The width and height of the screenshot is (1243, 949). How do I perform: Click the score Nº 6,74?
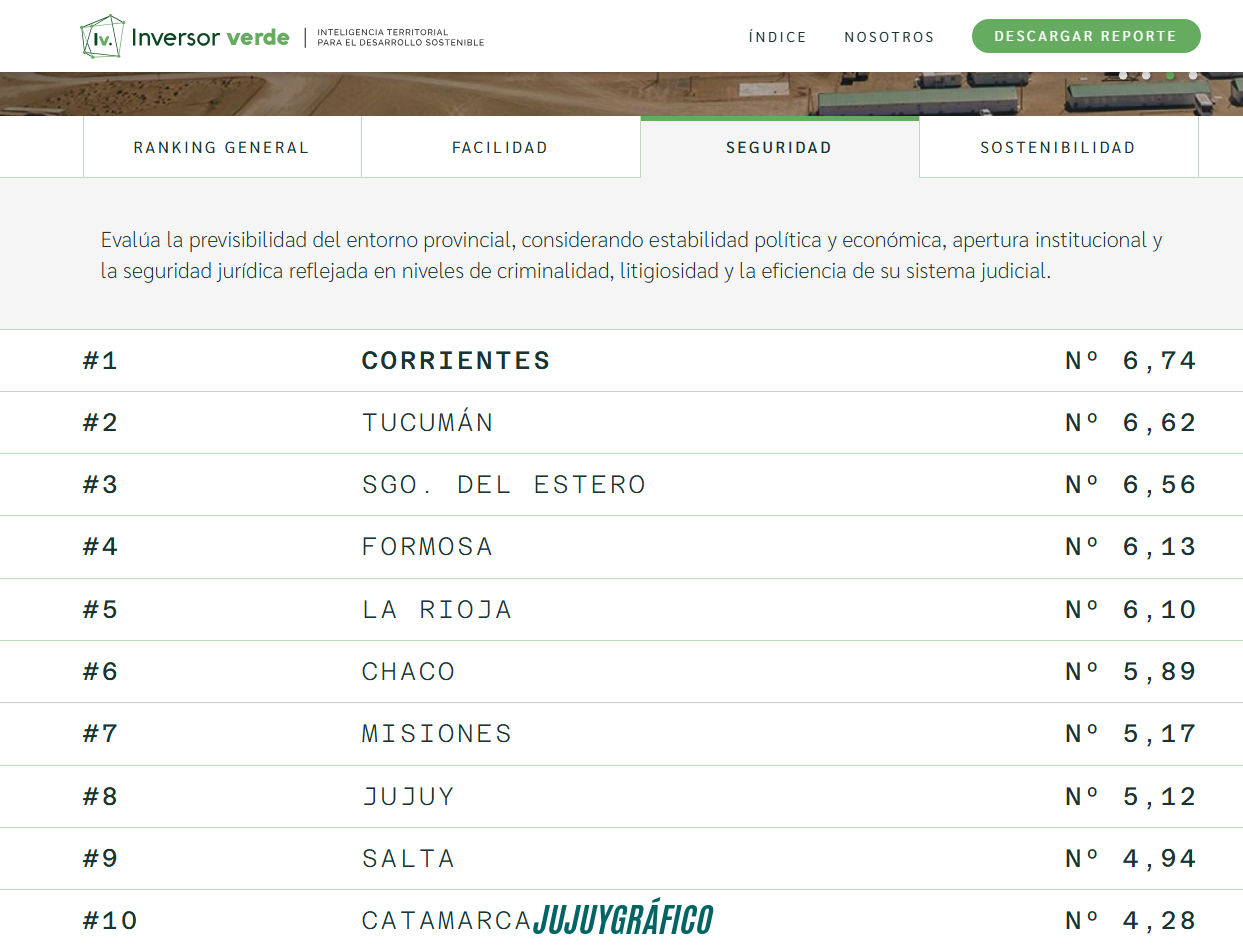[1131, 361]
